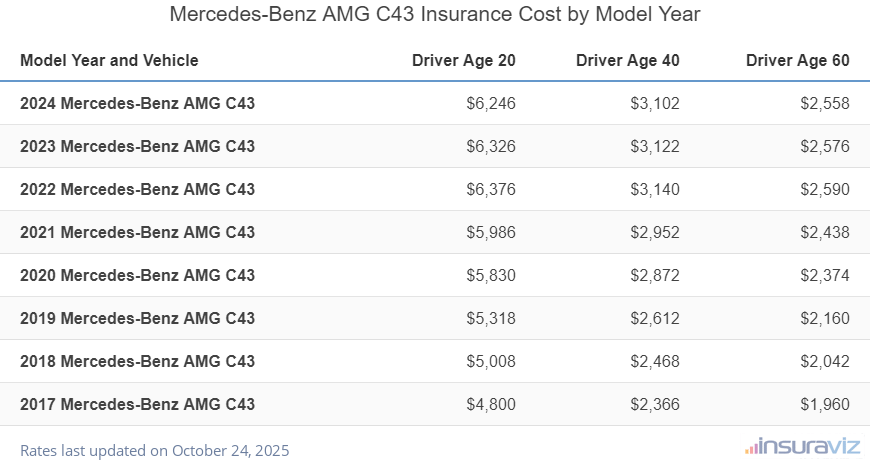Select the 2021 Mercedes-Benz AMG C43 row
870x466 pixels.
(x=137, y=232)
